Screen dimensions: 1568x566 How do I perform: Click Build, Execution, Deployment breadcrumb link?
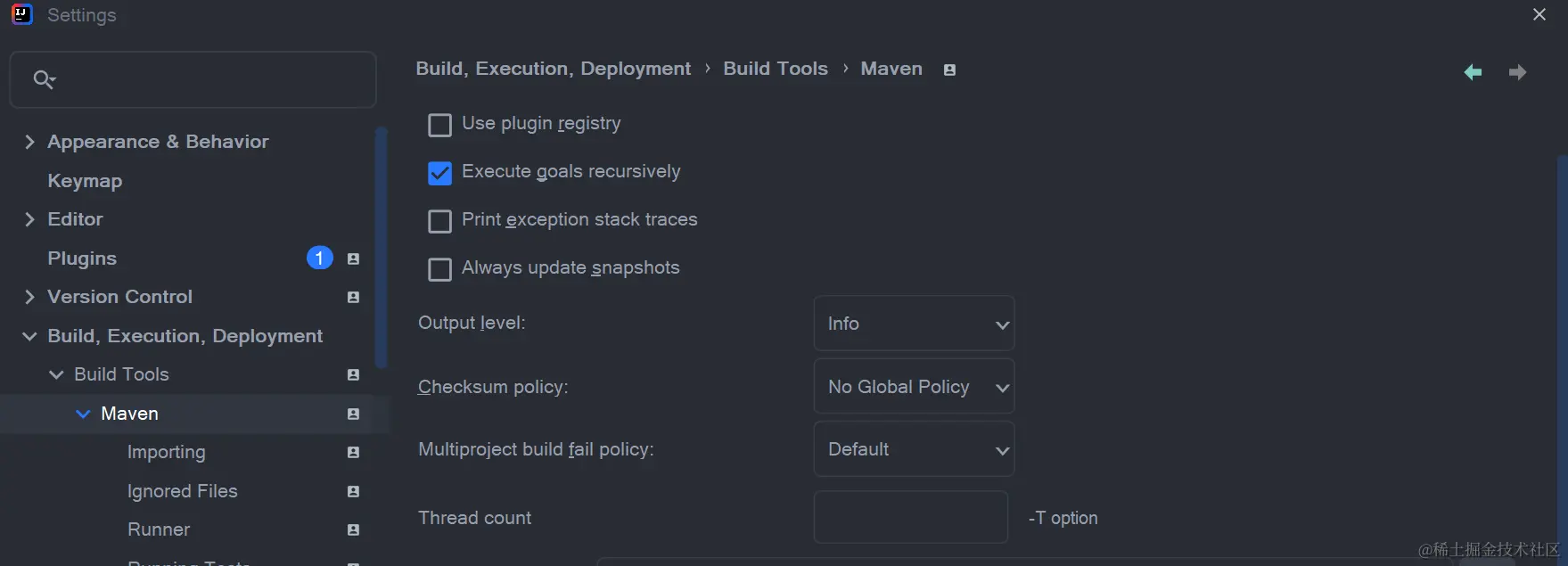pos(553,69)
